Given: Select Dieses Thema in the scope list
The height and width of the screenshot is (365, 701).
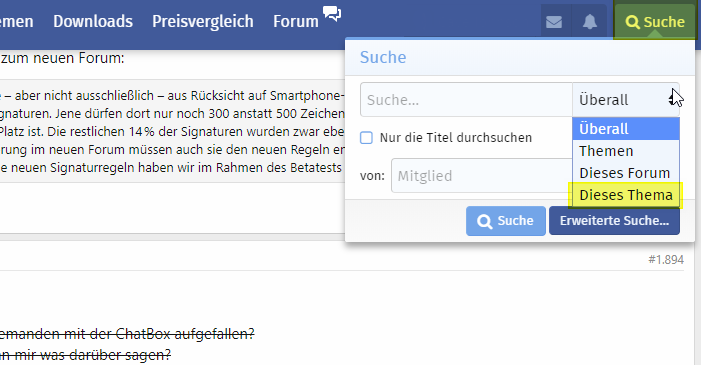Looking at the screenshot, I should coord(626,195).
